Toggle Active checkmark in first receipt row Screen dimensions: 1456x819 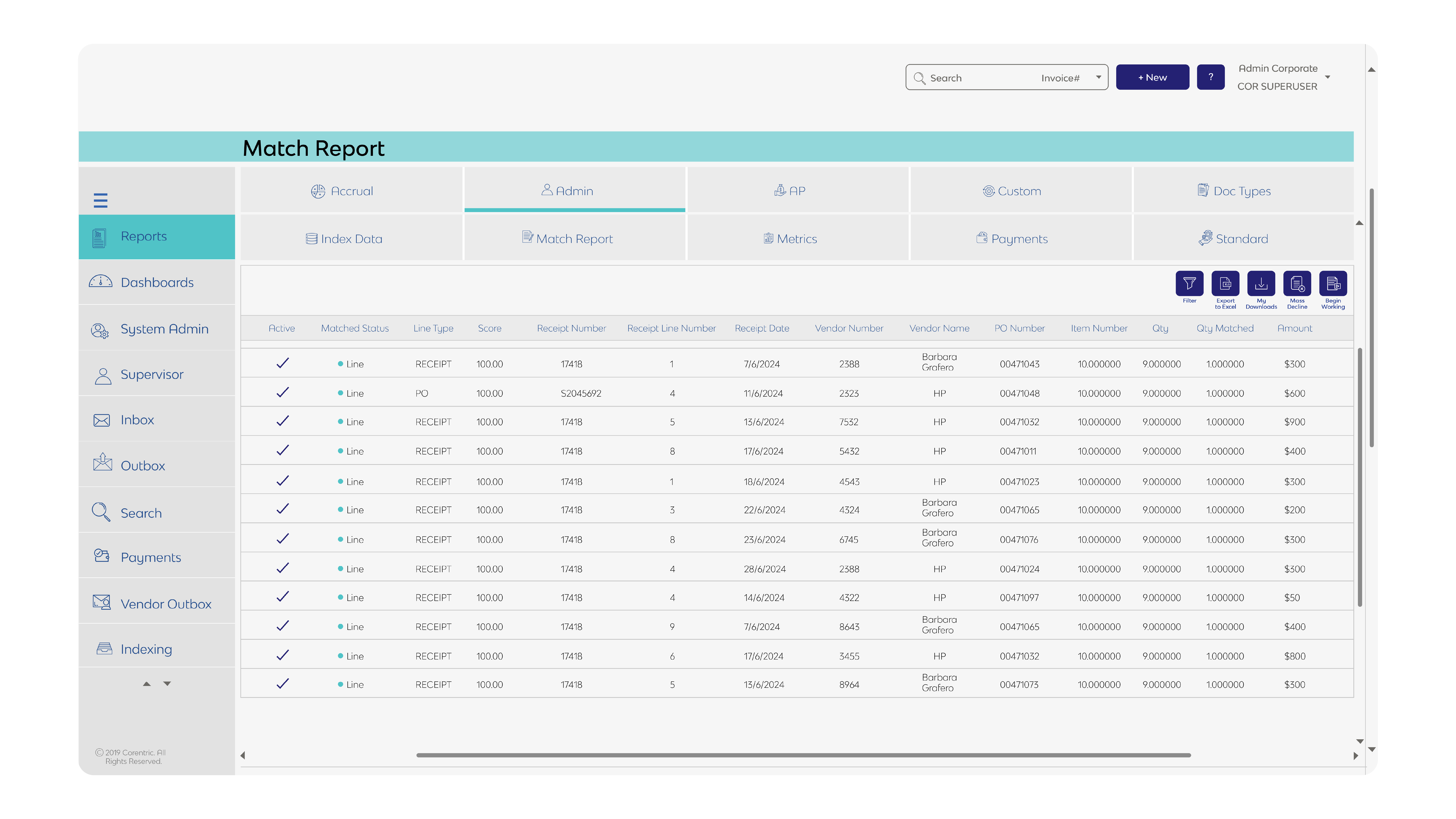pyautogui.click(x=283, y=363)
